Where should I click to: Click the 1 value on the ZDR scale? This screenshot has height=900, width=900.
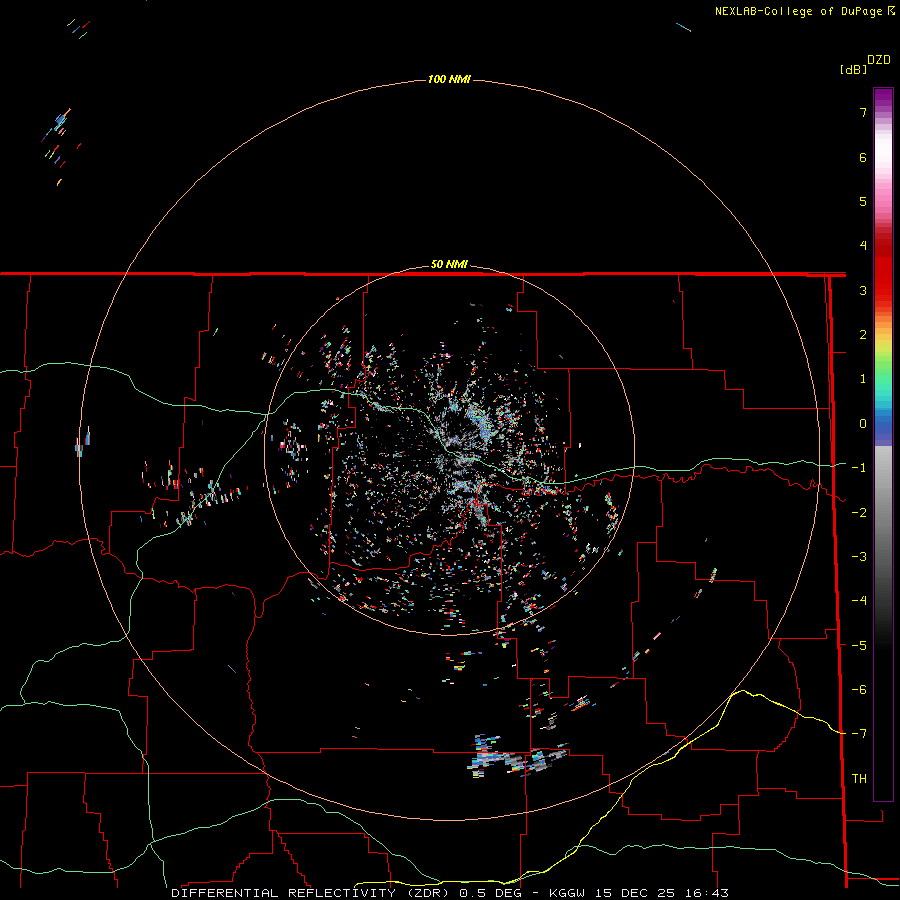coord(863,379)
